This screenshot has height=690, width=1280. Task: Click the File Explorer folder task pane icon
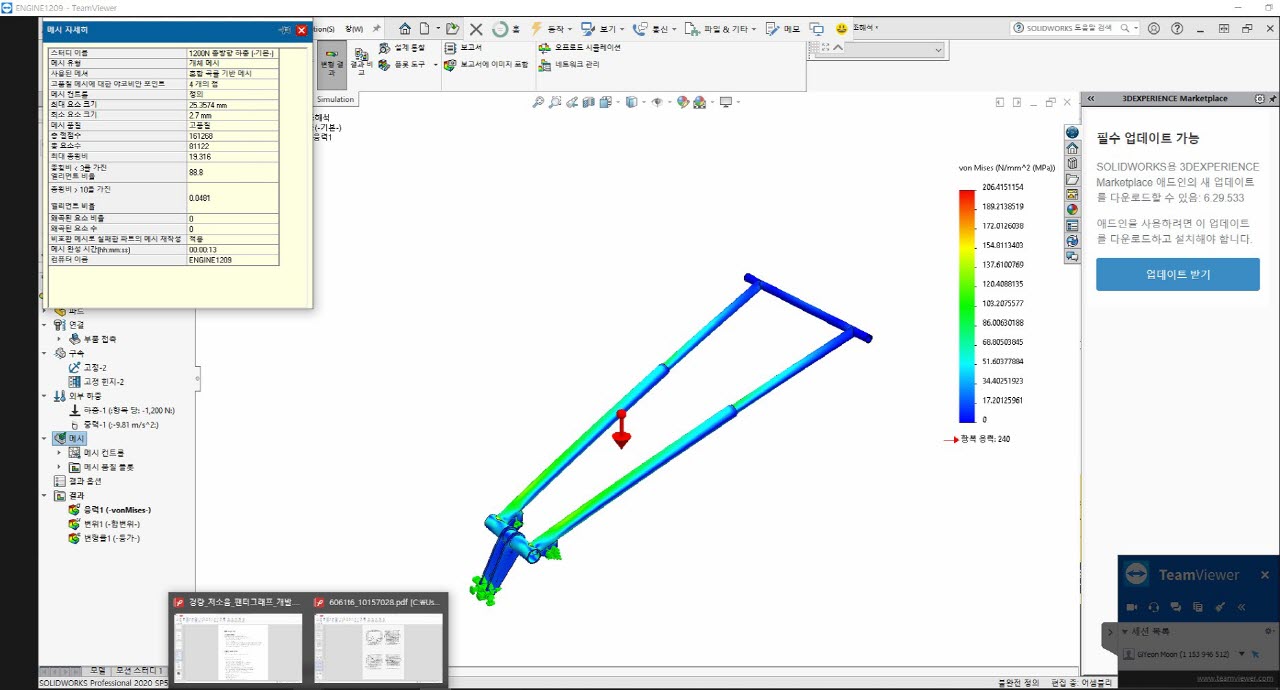click(1072, 179)
